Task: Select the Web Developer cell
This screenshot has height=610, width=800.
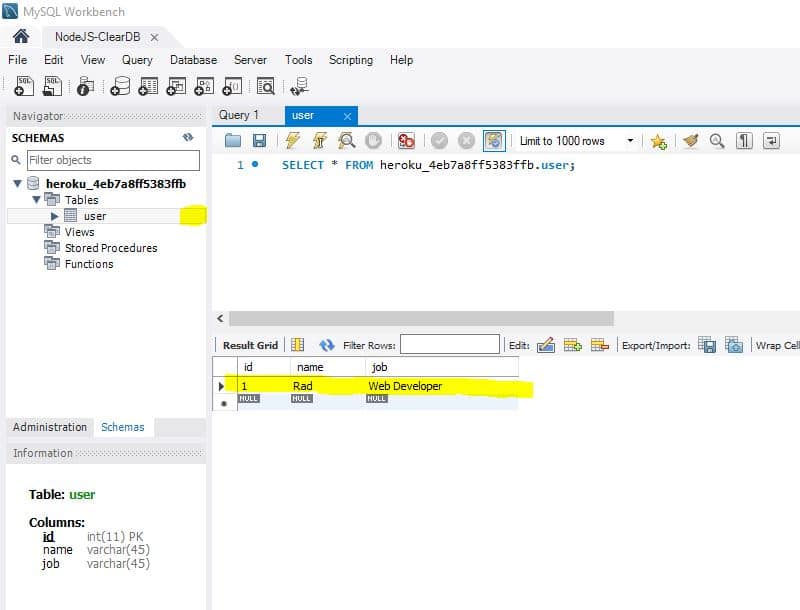Action: point(442,386)
